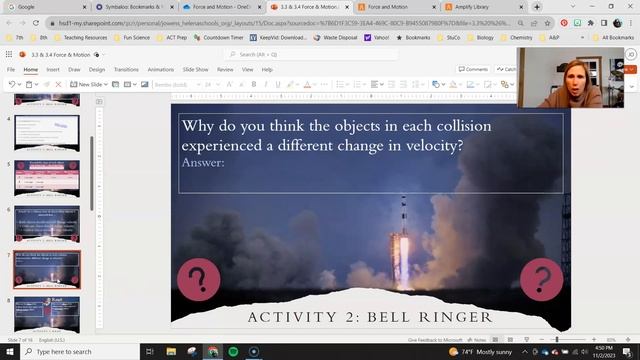
Task: Switch to the Animations ribbon tab
Action: click(x=160, y=70)
